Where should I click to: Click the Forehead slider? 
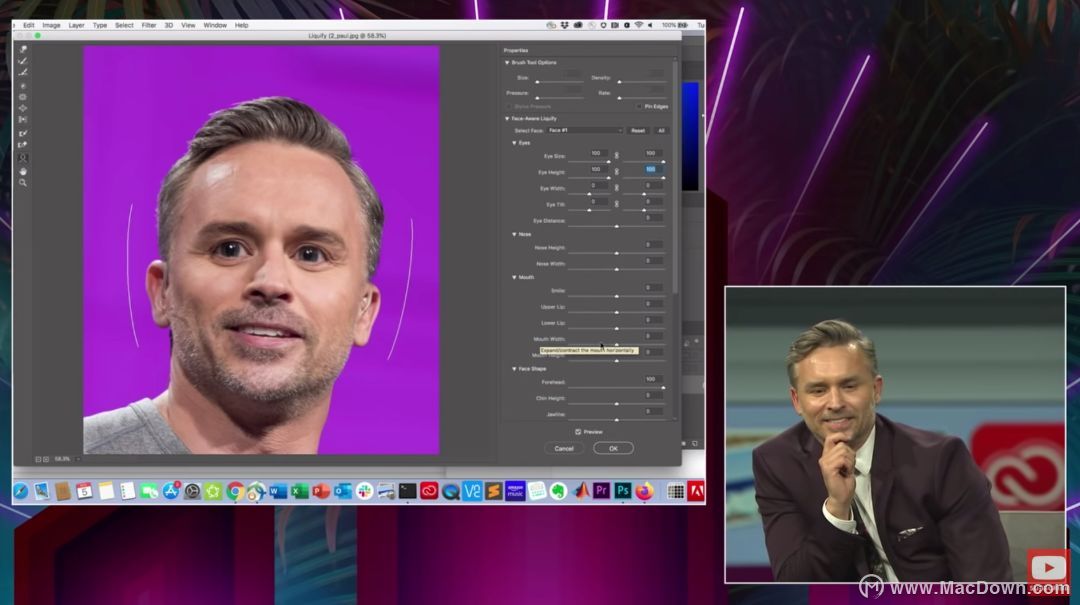click(x=616, y=387)
